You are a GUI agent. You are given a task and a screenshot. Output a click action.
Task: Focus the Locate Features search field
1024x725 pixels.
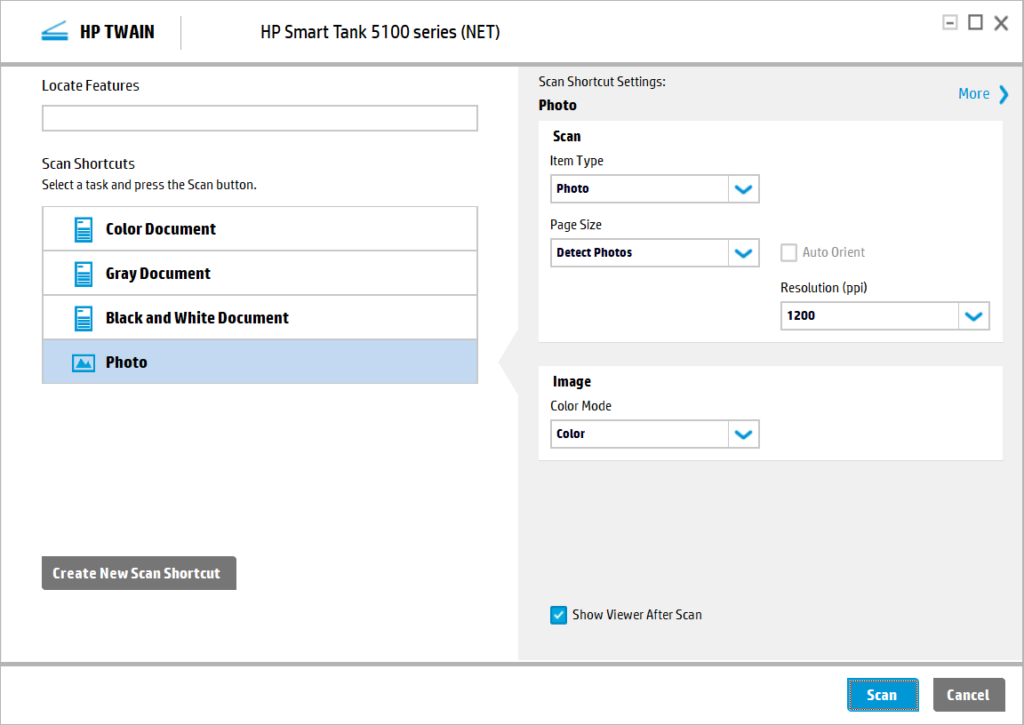(x=260, y=118)
